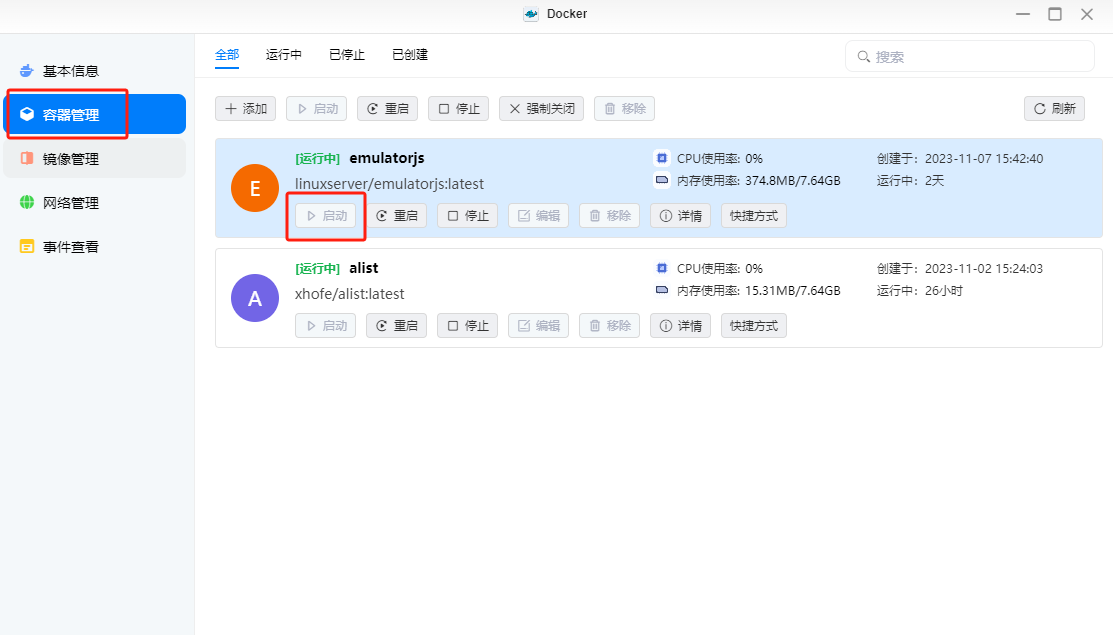Switch to the 全部 tab
1113x635 pixels.
pos(227,55)
